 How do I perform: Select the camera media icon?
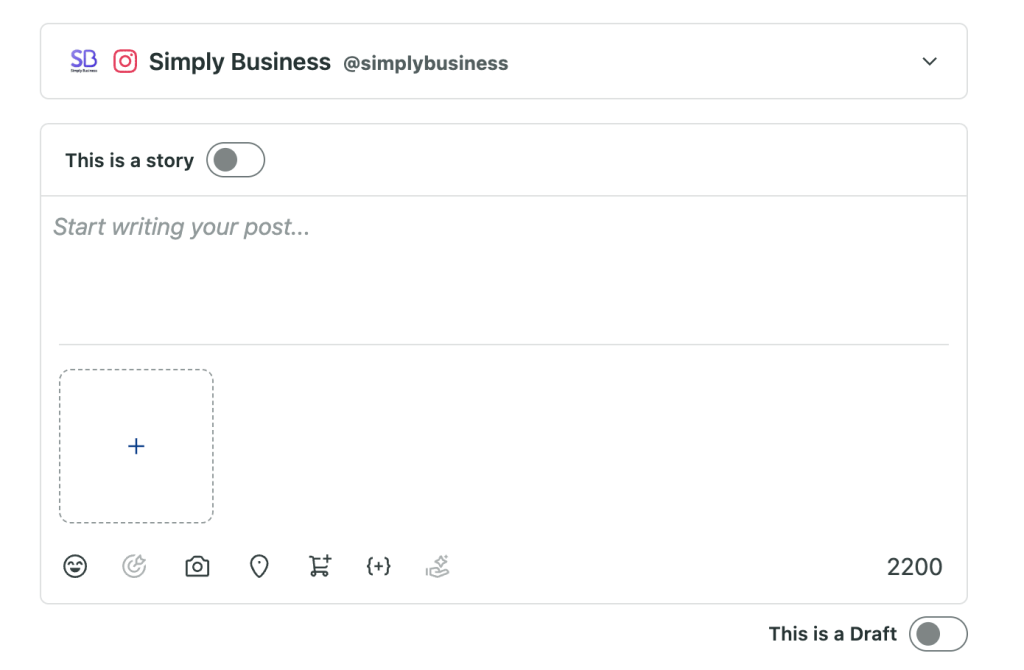pyautogui.click(x=197, y=566)
